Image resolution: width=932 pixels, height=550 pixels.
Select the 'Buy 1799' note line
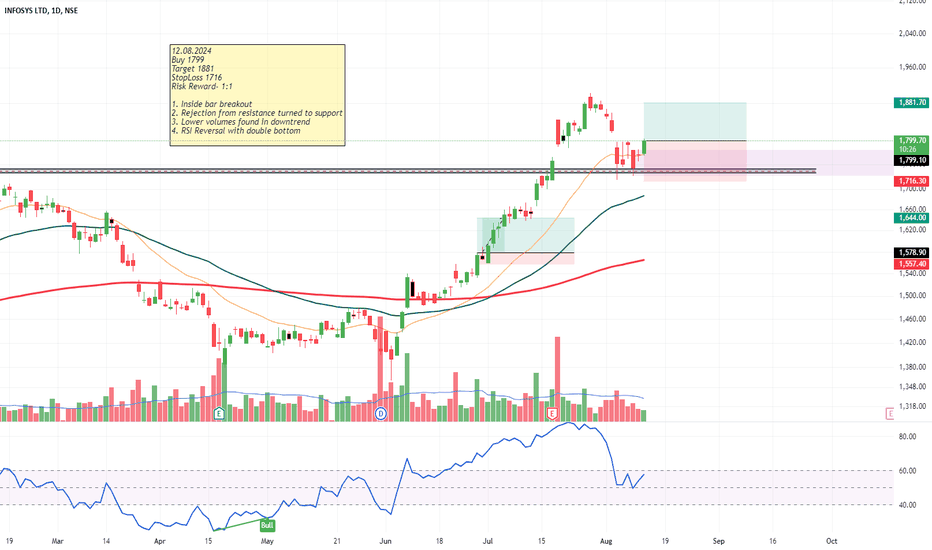[x=188, y=60]
